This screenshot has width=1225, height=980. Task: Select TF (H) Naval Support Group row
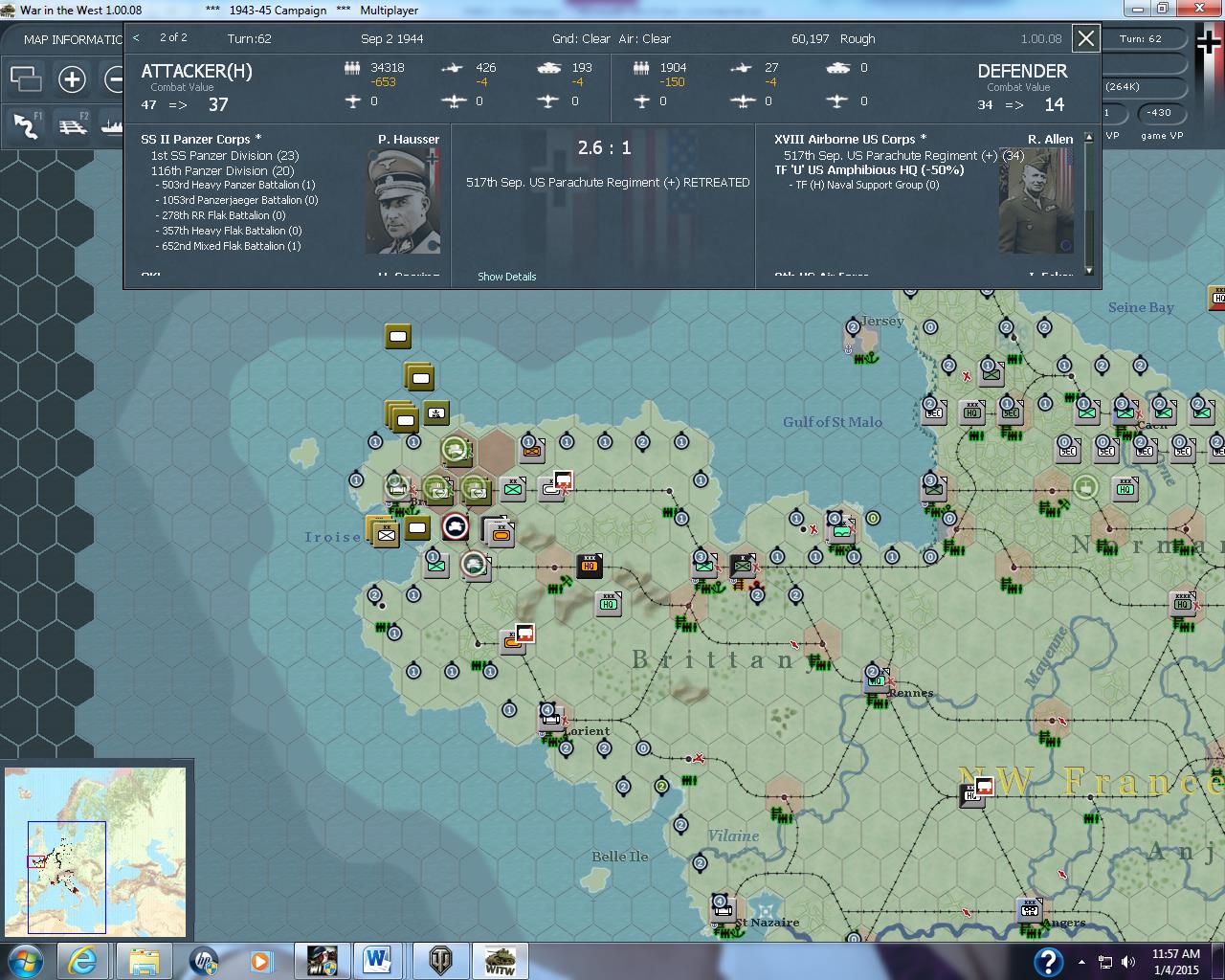[863, 185]
